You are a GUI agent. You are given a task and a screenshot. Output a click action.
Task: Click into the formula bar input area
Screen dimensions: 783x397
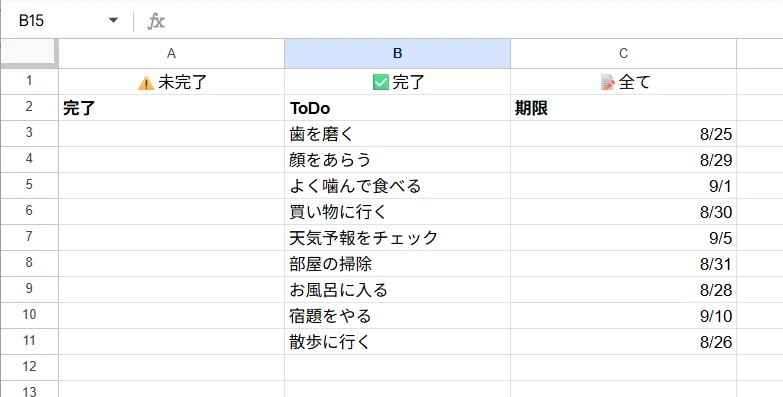(x=474, y=21)
